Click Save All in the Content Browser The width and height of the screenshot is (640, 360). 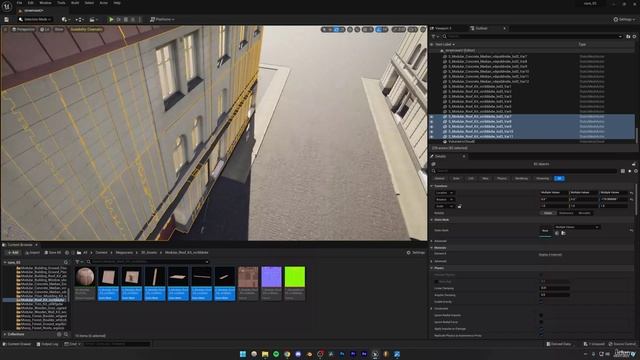click(x=52, y=253)
